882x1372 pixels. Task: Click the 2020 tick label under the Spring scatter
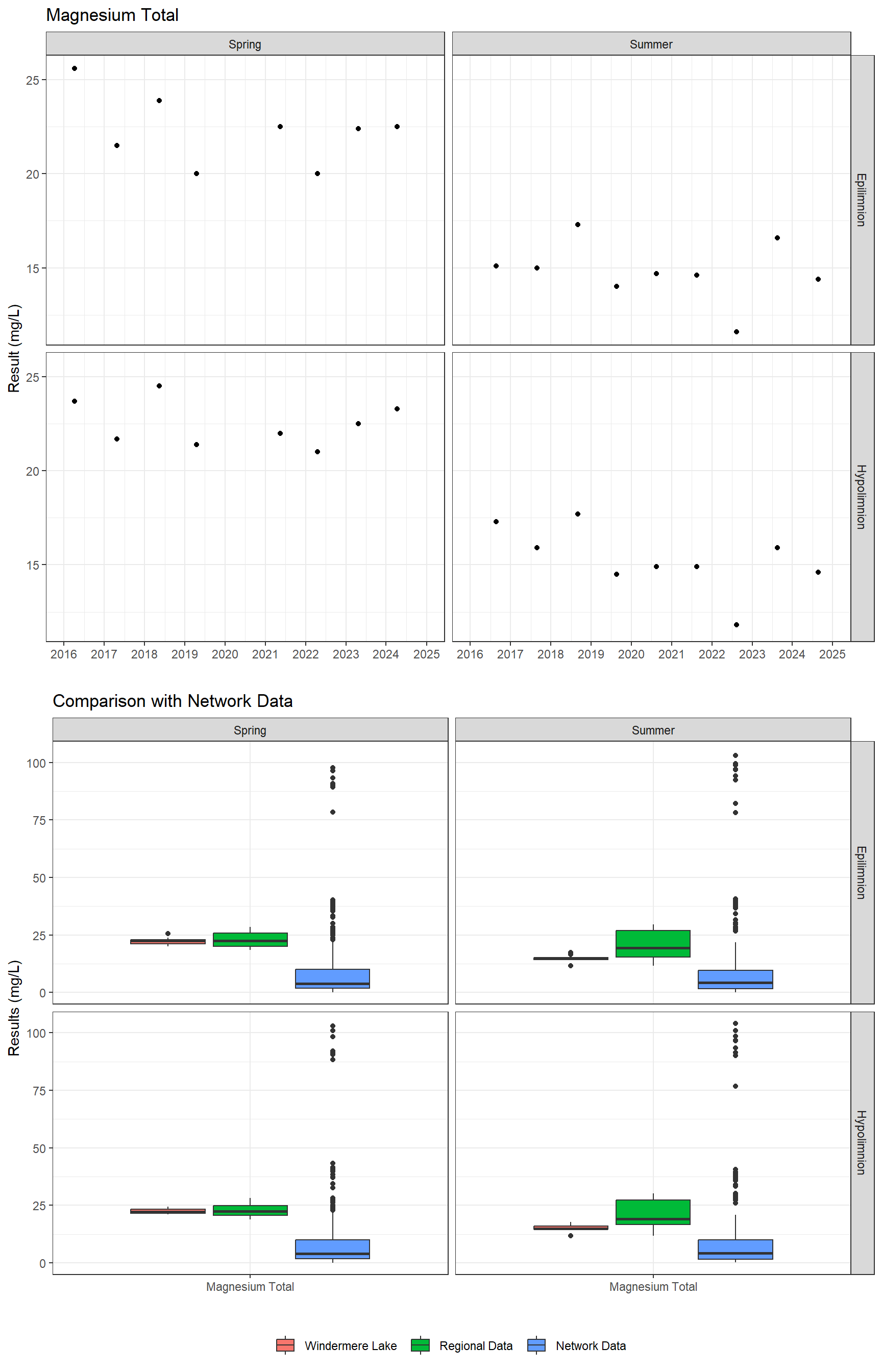point(225,654)
